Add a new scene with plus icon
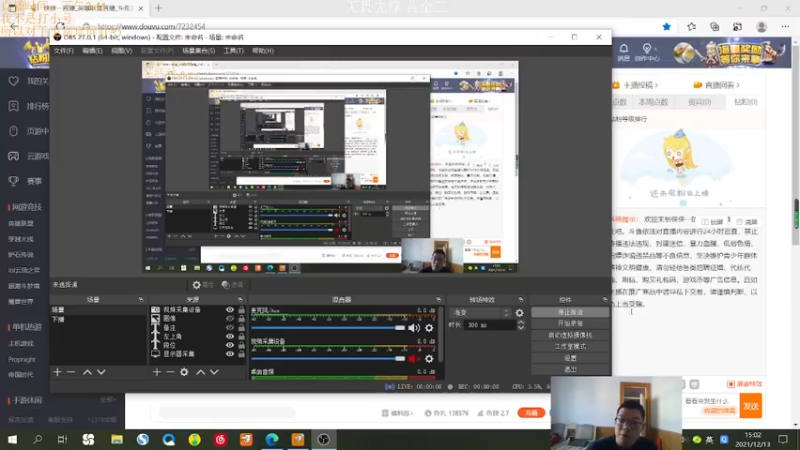 pos(57,372)
